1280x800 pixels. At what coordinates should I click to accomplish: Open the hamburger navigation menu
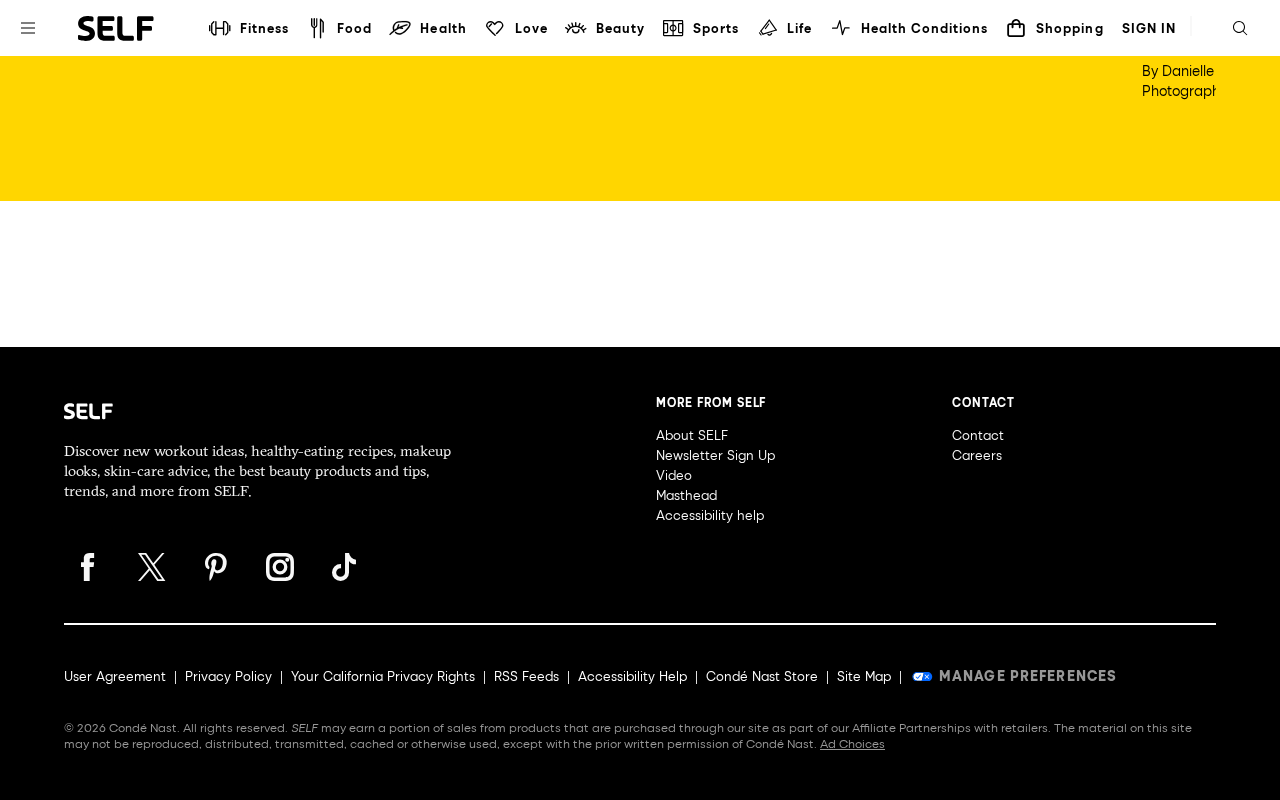[x=28, y=28]
